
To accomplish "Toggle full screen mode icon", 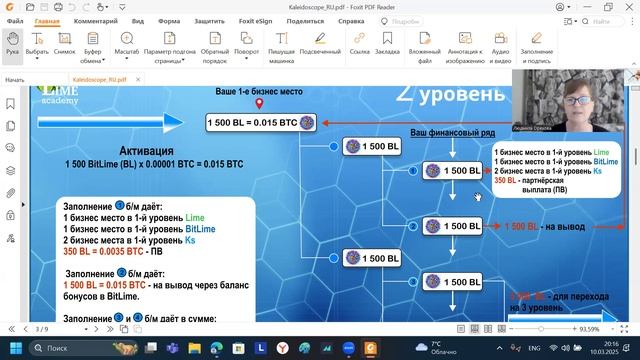I will click(624, 329).
